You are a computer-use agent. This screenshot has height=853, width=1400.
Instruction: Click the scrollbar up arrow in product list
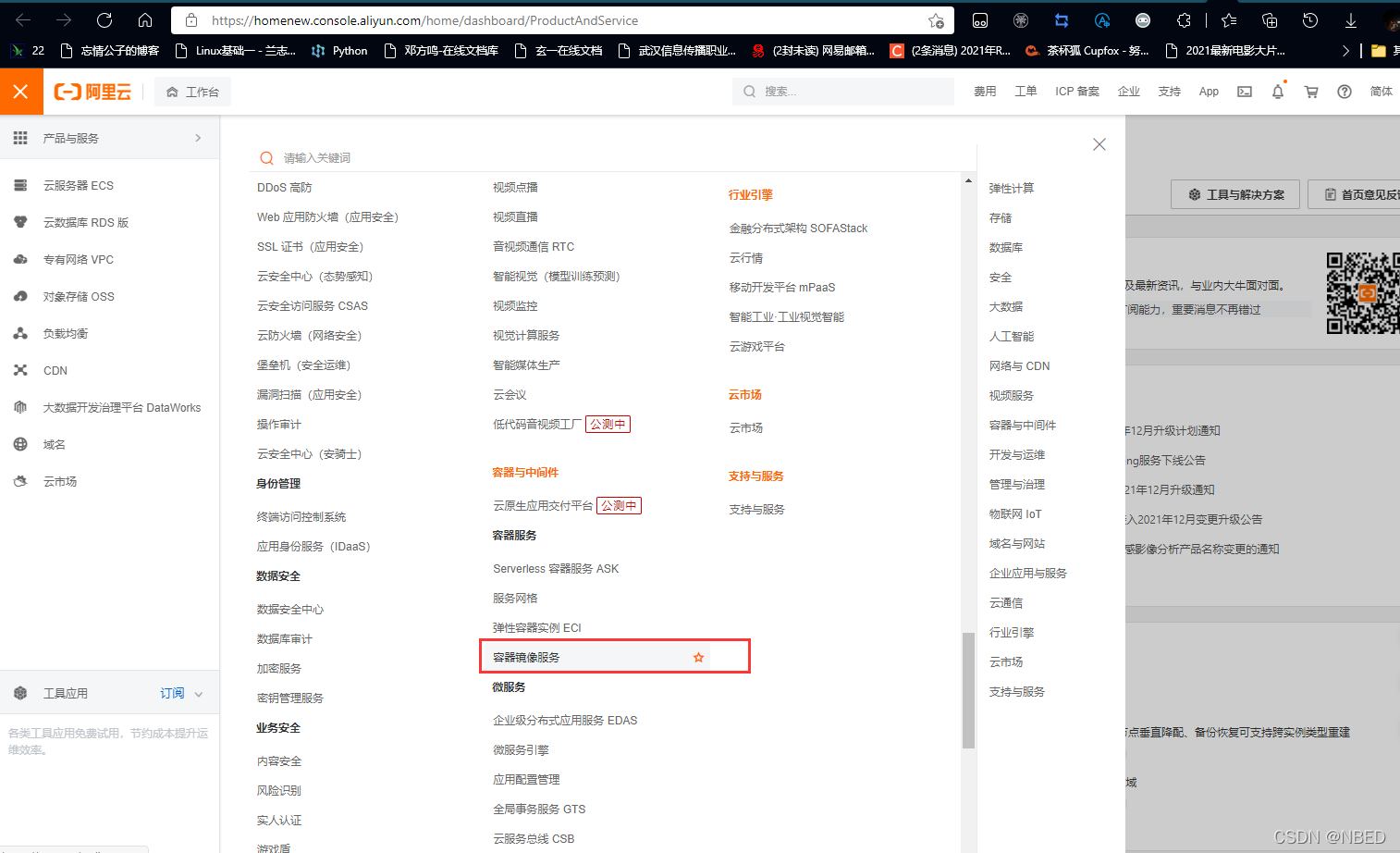tap(968, 180)
